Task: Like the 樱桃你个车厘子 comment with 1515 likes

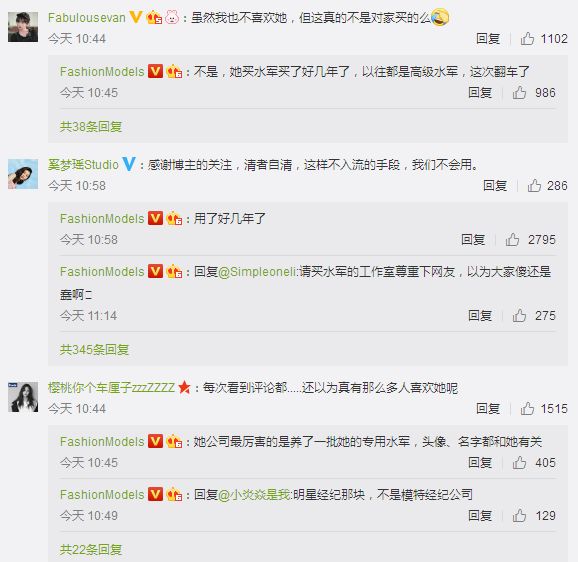Action: click(527, 408)
